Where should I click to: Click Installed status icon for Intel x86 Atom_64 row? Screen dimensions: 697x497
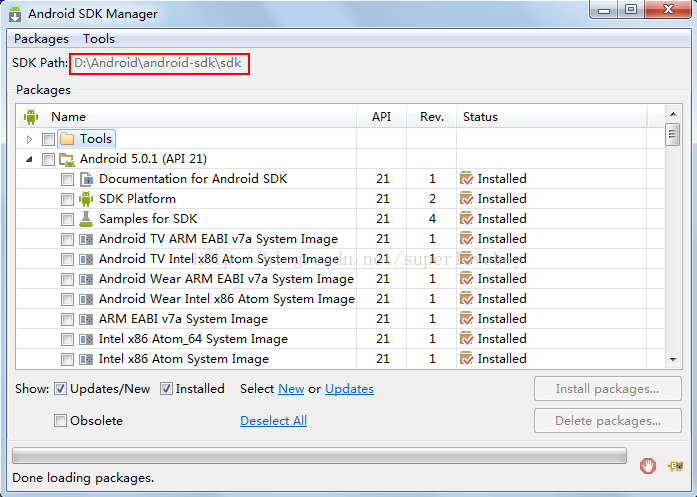pos(466,339)
